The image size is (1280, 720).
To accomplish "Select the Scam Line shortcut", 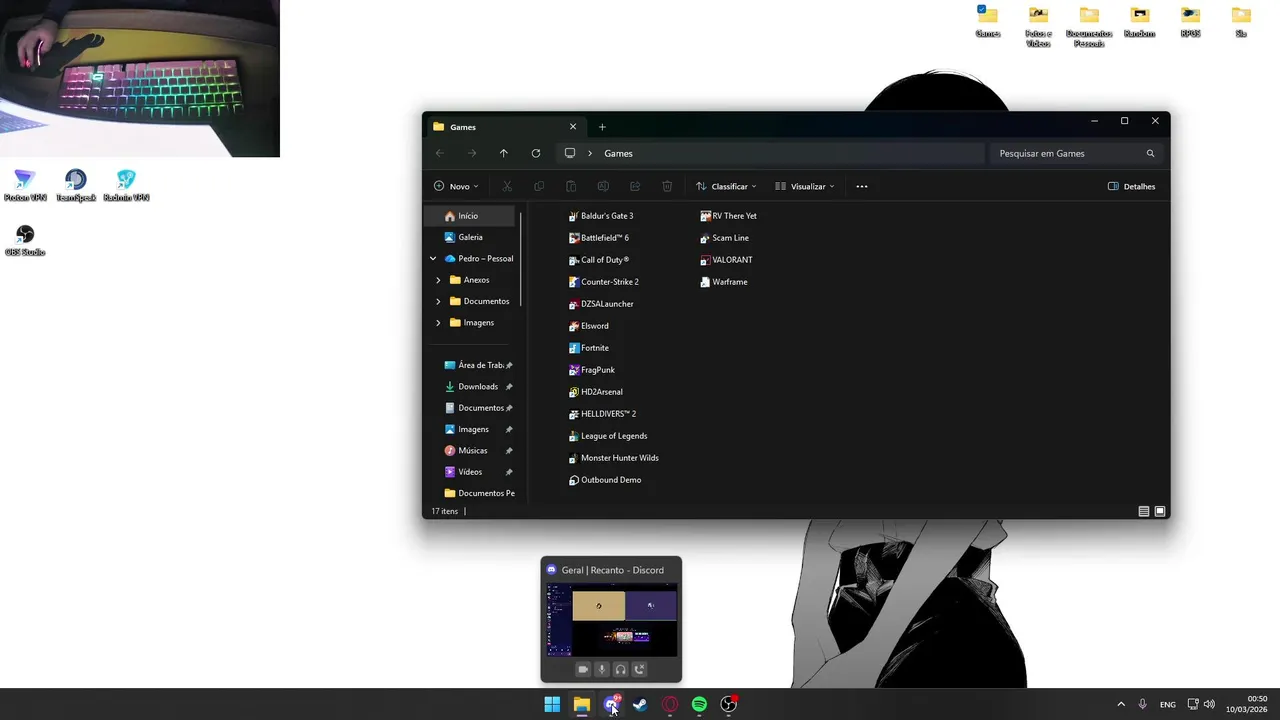I will click(x=724, y=238).
